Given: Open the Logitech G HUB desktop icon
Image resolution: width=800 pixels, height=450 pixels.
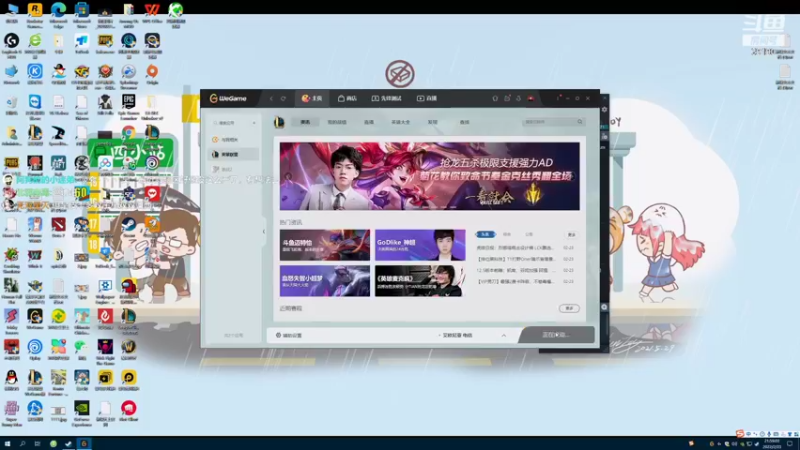Looking at the screenshot, I should [11, 45].
